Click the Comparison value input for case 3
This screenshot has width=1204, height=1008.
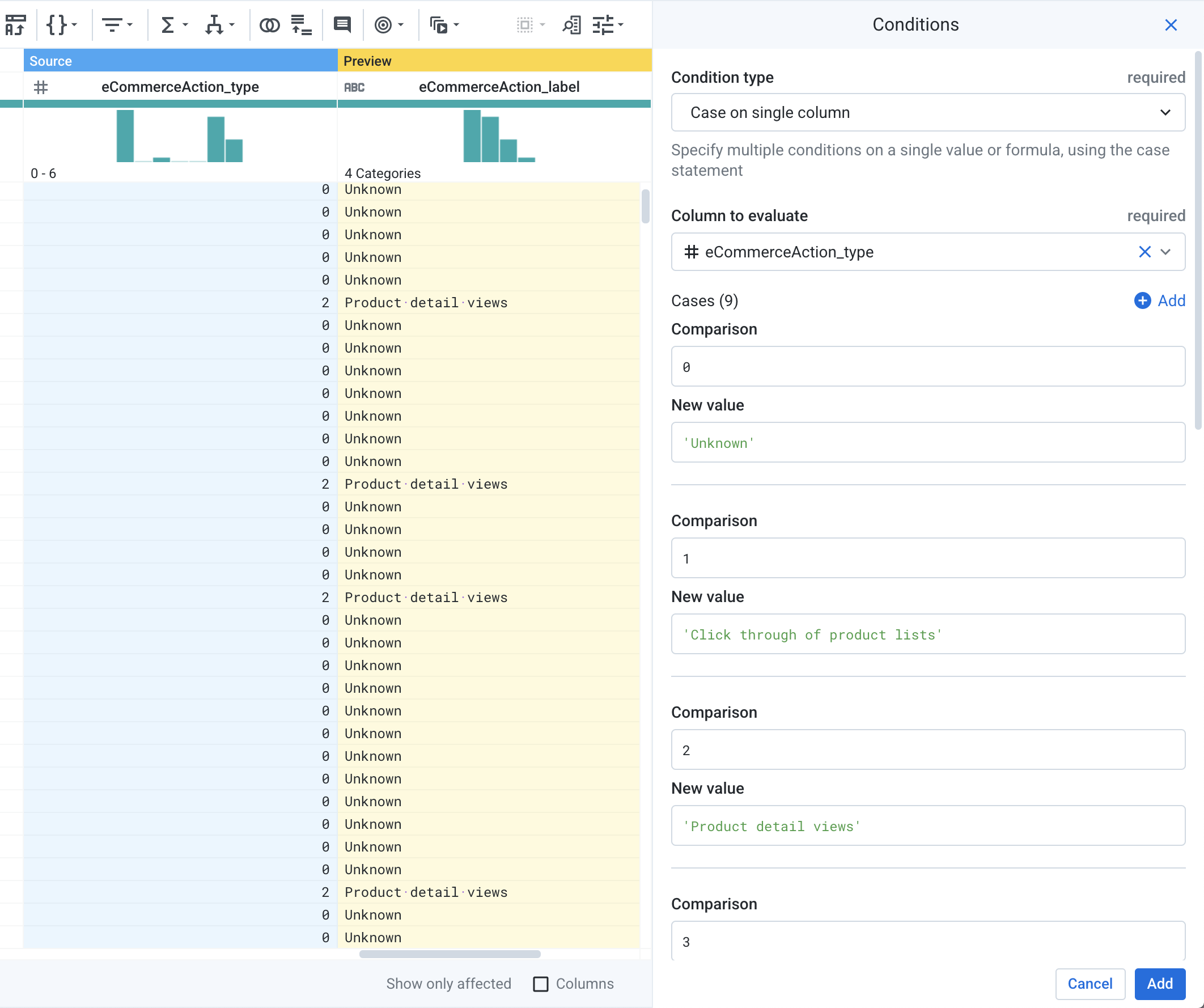coord(928,942)
